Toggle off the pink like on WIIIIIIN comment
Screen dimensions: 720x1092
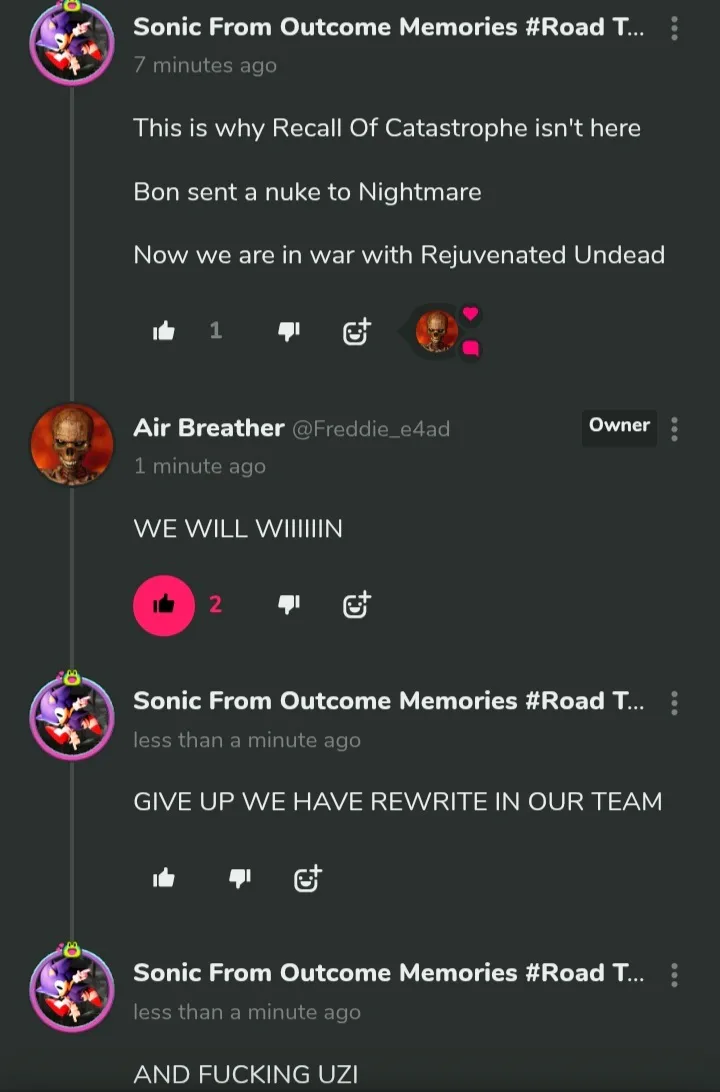click(x=164, y=605)
